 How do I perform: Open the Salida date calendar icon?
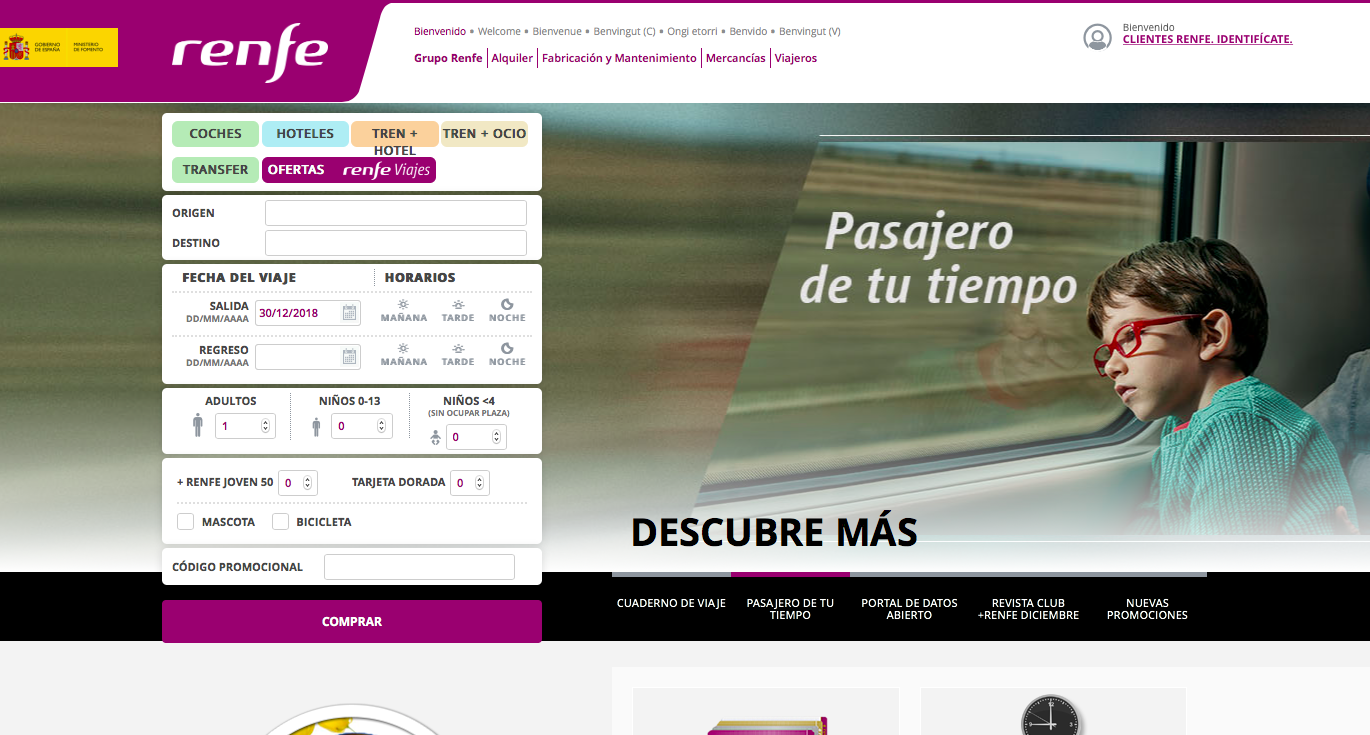(x=349, y=313)
